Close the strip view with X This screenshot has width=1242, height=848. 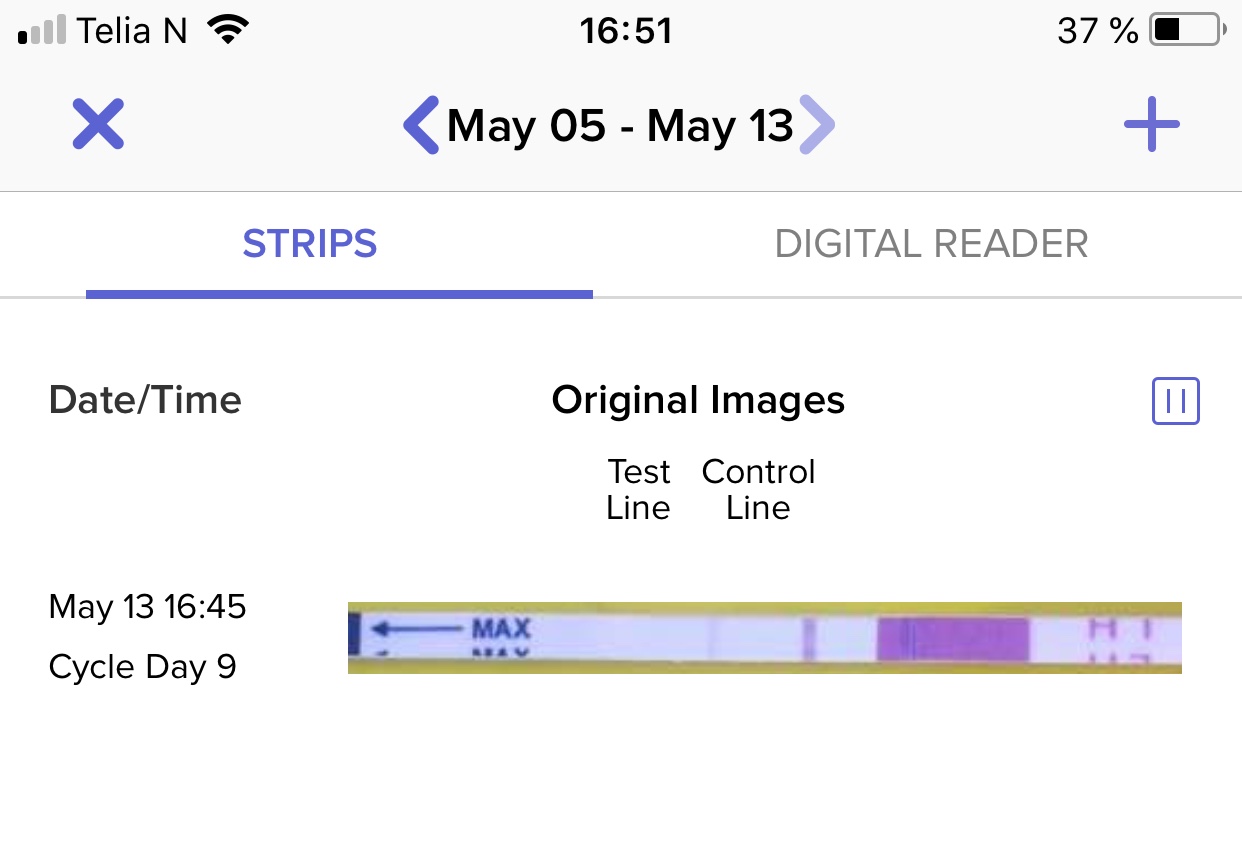(98, 125)
